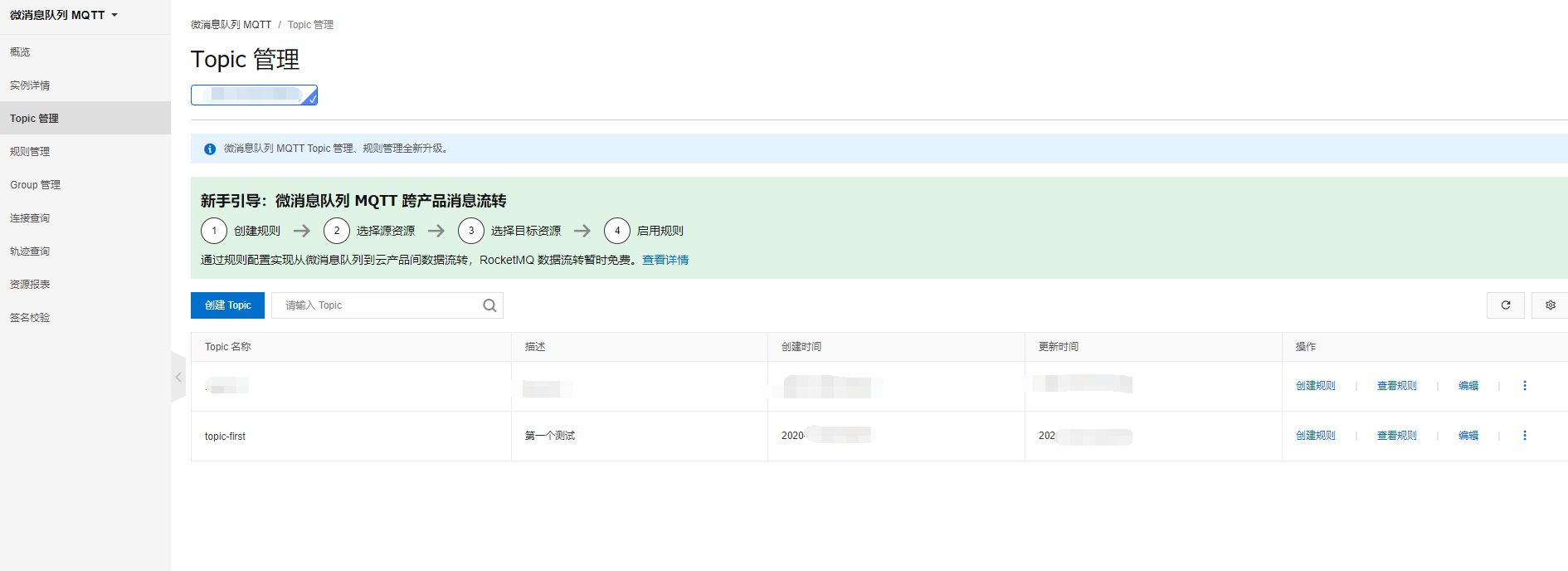Viewport: 1568px width, 571px height.
Task: Open the instance selector below Topic 管理 title
Action: 254,95
